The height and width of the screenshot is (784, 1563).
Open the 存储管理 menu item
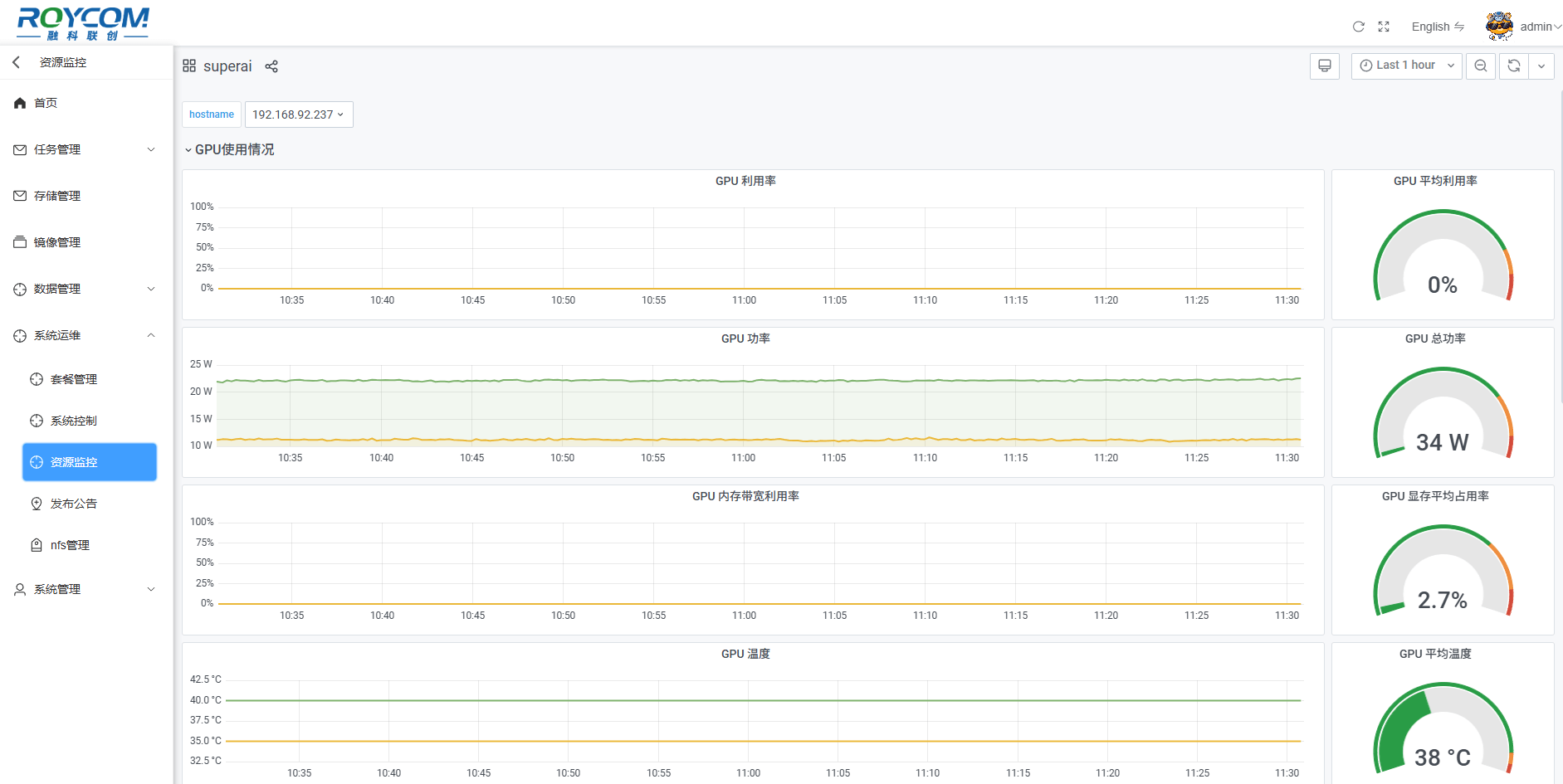click(86, 196)
